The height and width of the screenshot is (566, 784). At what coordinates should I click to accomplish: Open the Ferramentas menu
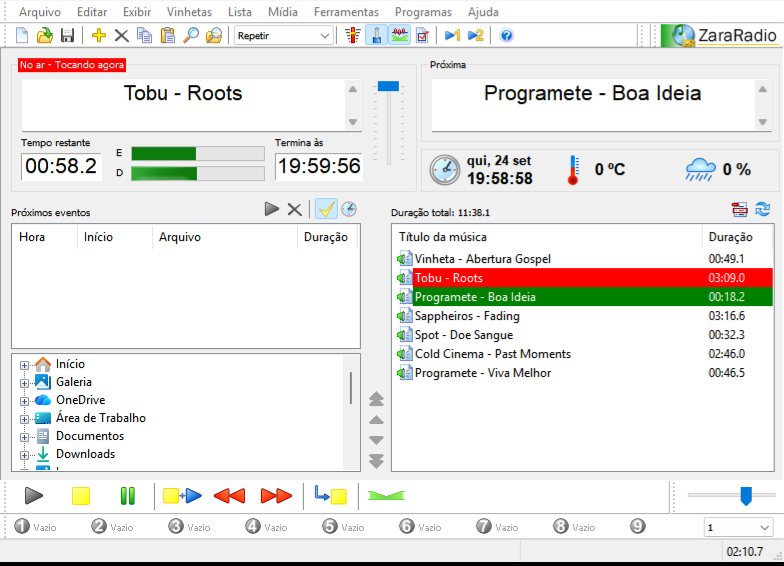tap(346, 12)
